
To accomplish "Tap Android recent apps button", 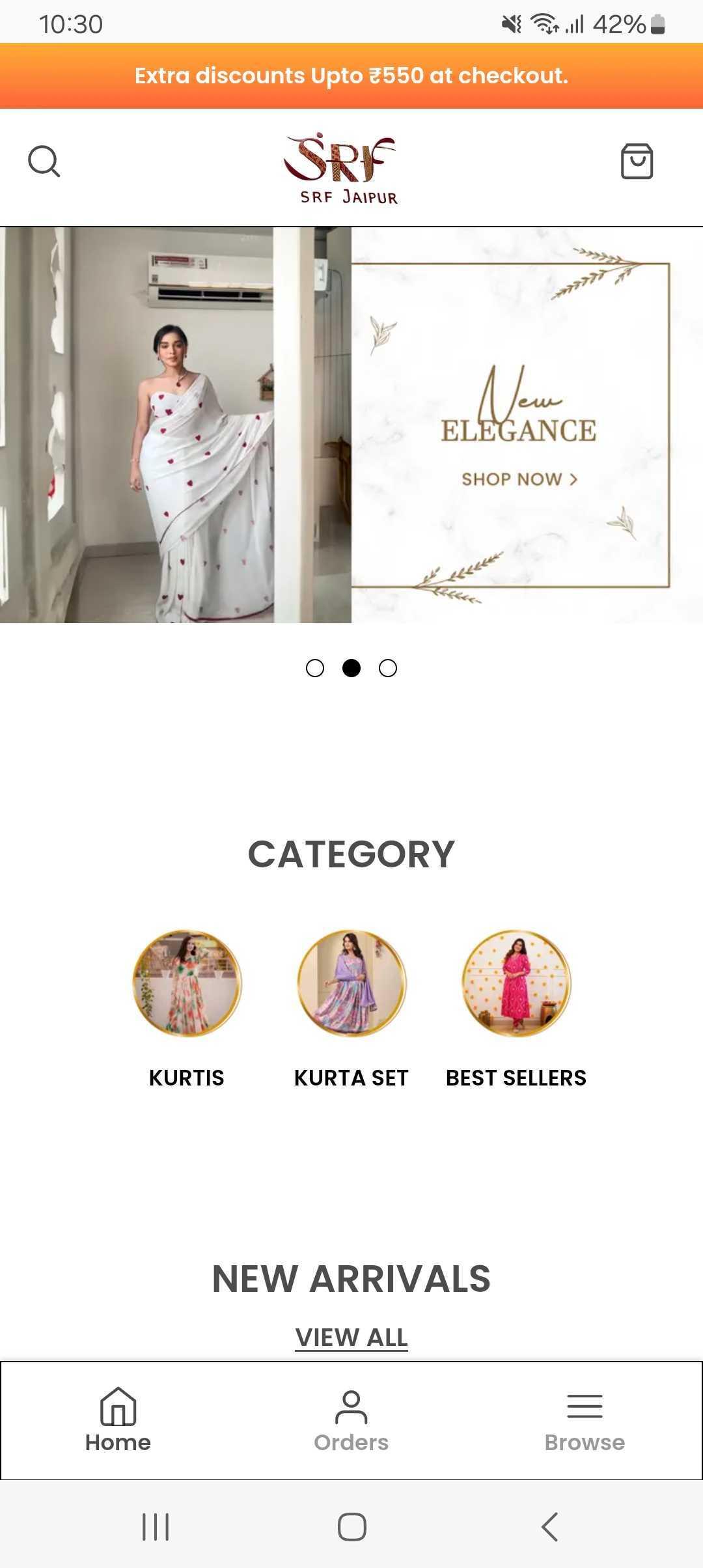I will (x=156, y=1526).
